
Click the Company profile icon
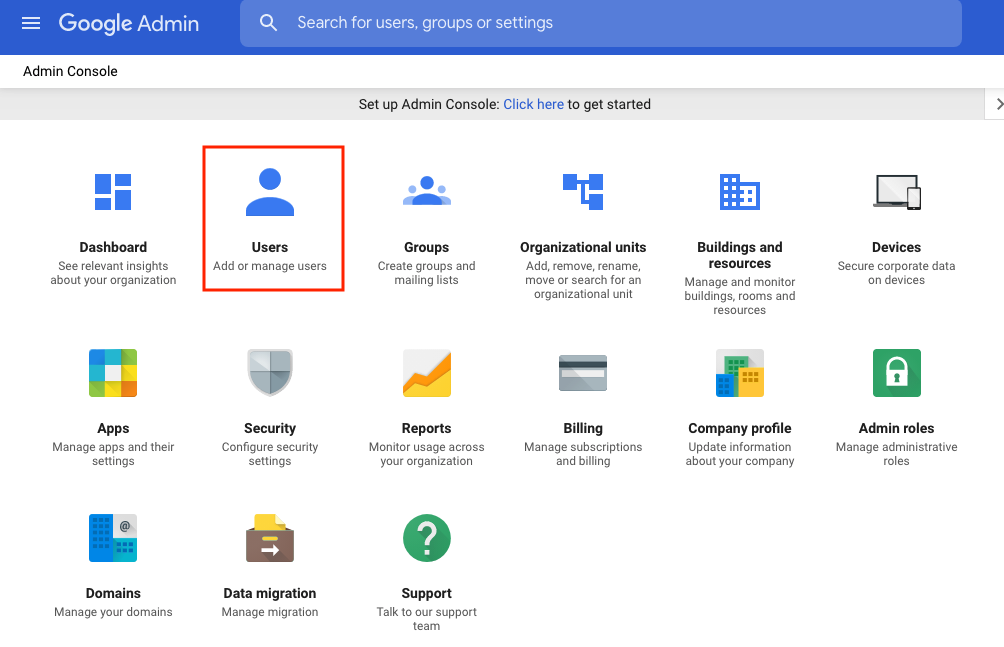click(x=740, y=373)
